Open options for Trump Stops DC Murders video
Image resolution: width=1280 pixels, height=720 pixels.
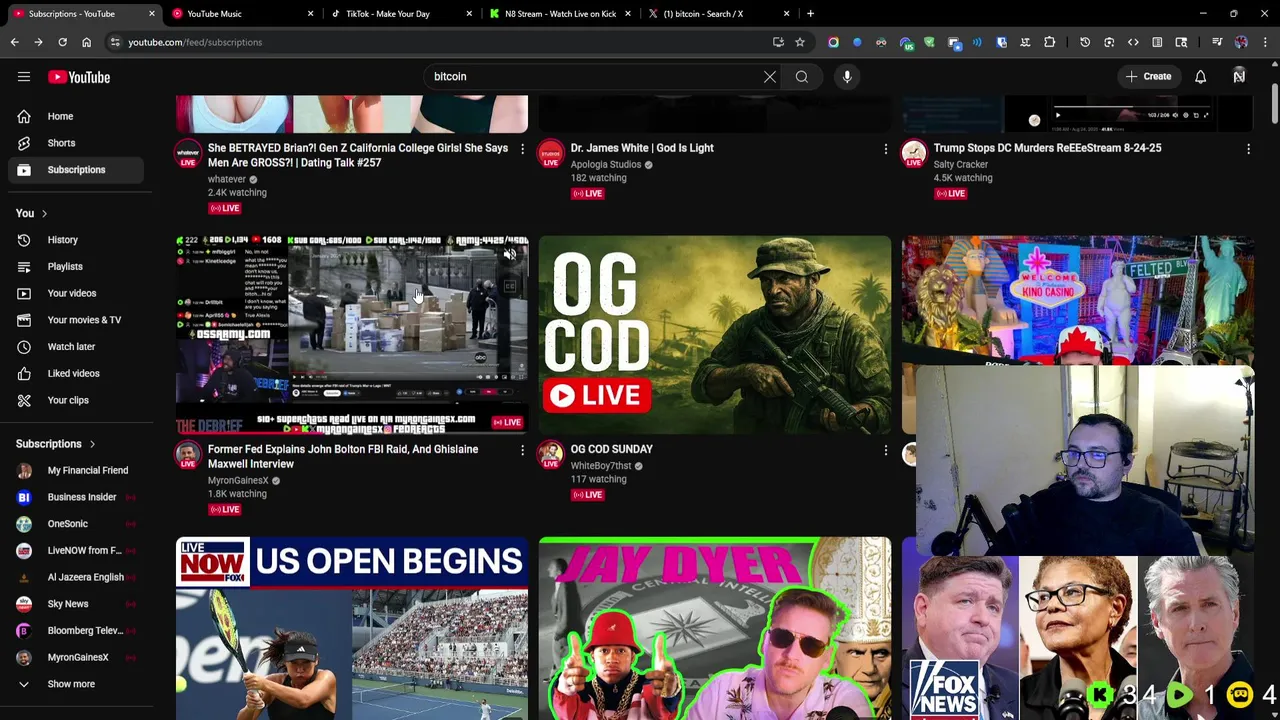1248,149
